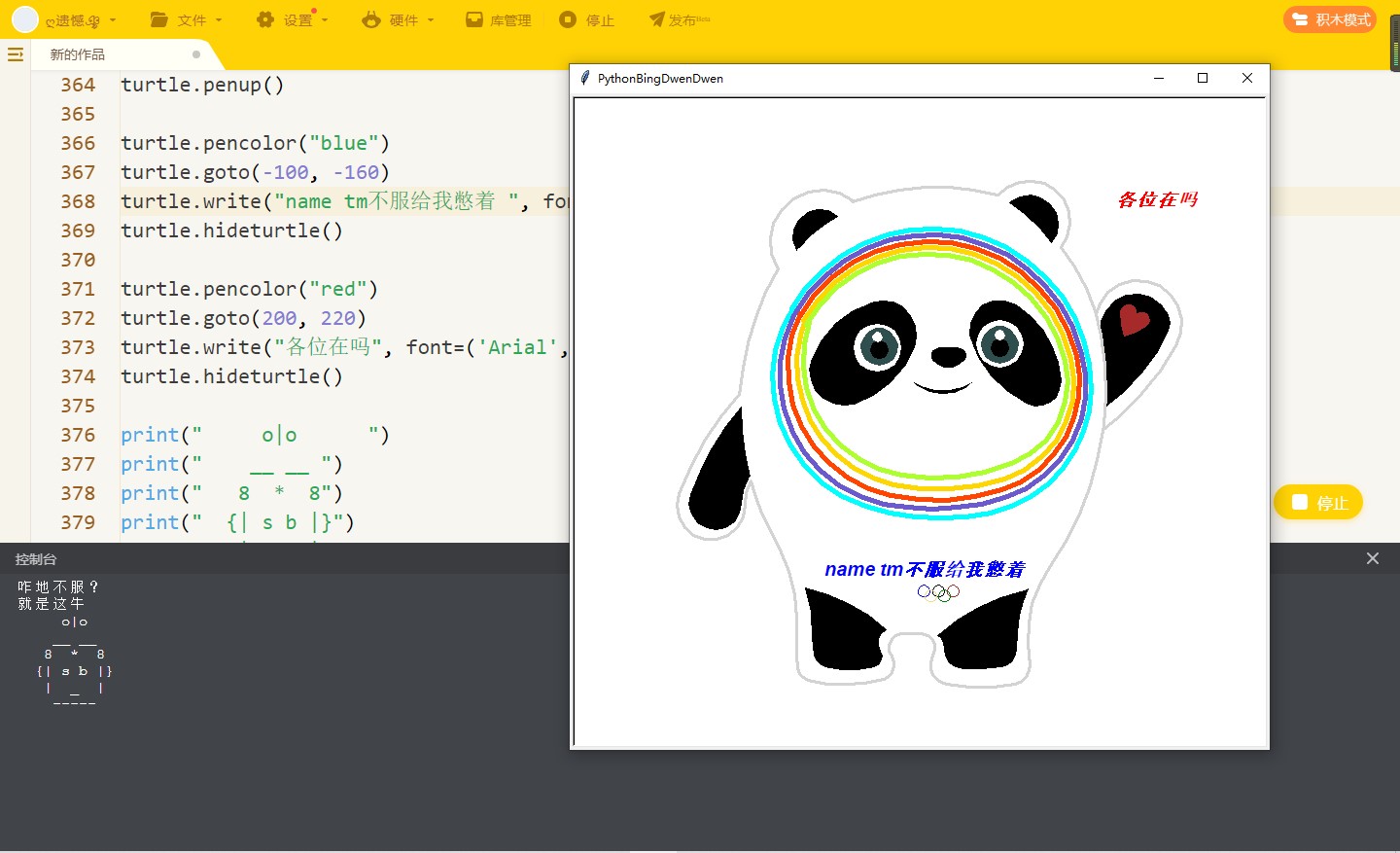
Task: Click the print(" o|o ") code on line 376
Action: tap(255, 435)
